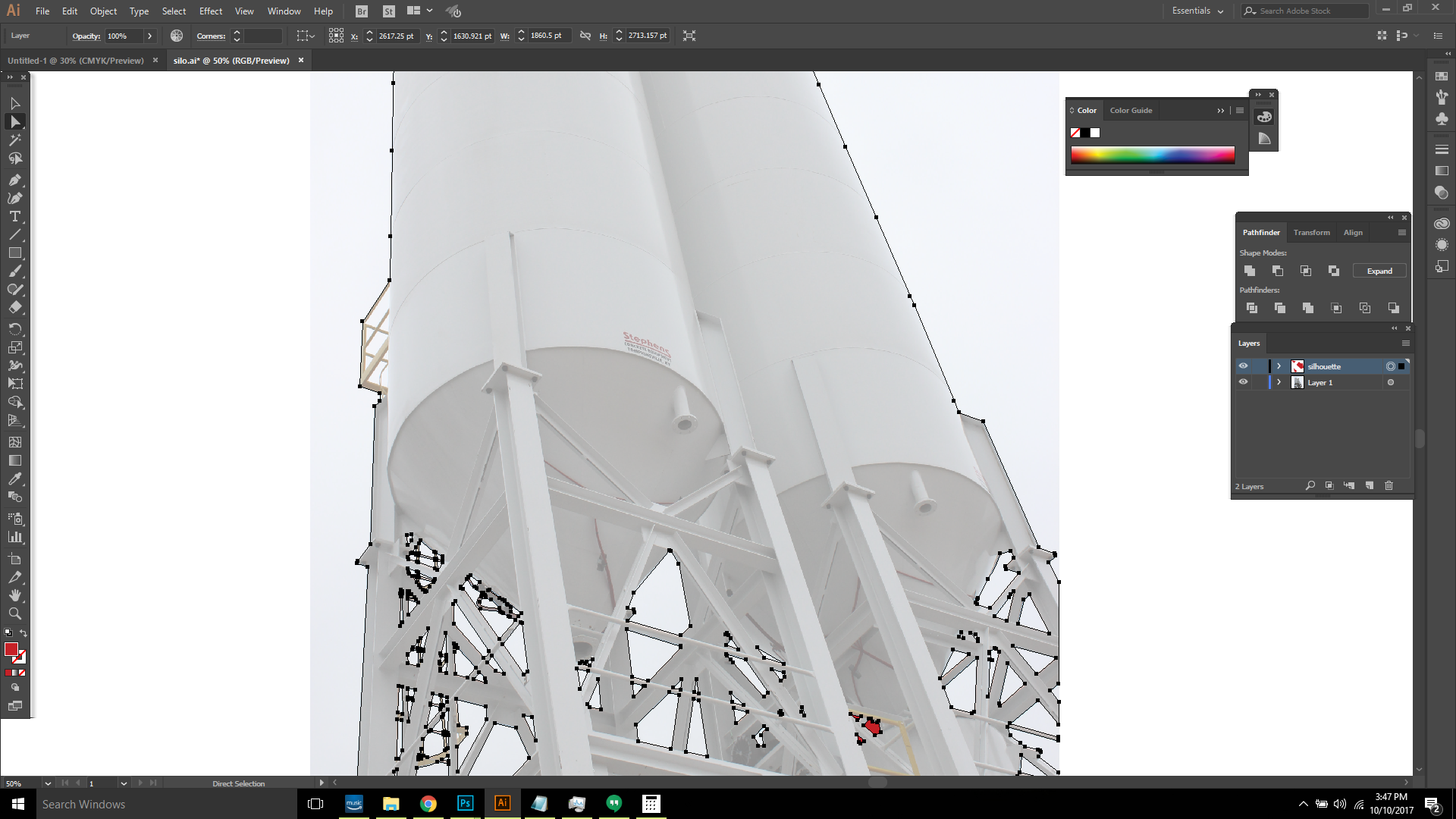Click the color spectrum bar
This screenshot has width=1456, height=819.
(1152, 155)
